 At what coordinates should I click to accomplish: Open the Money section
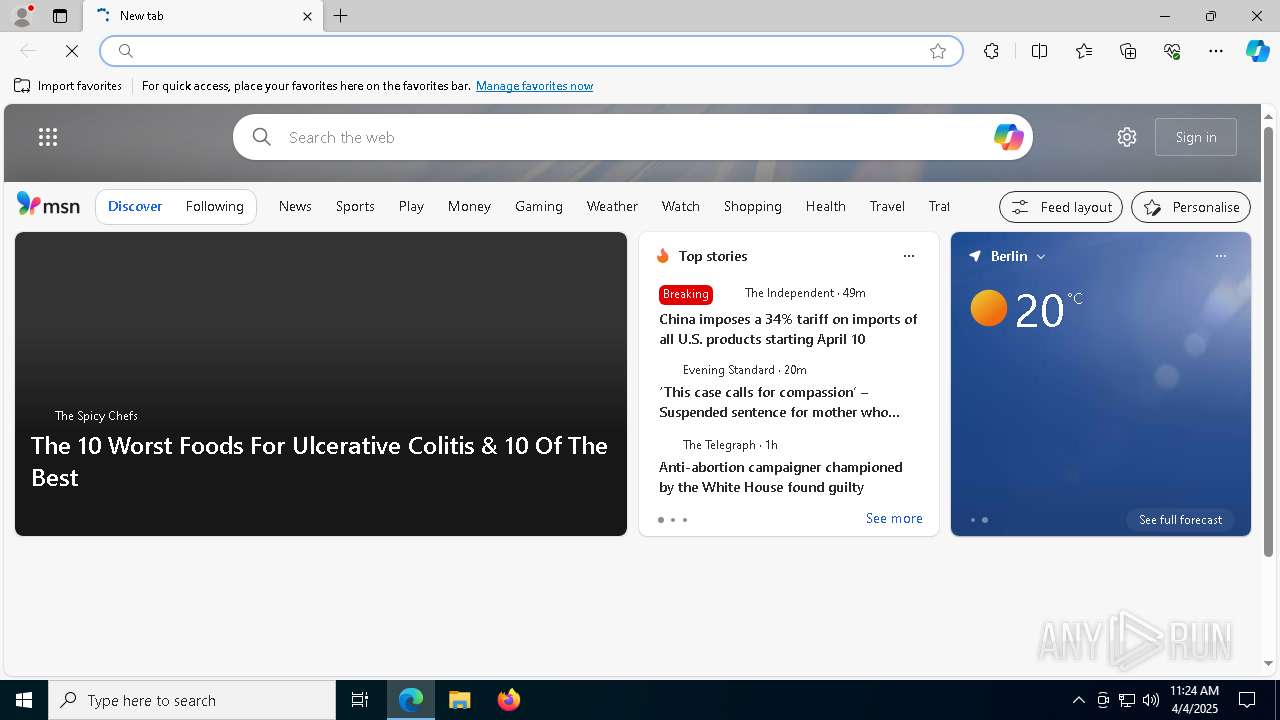coord(469,206)
